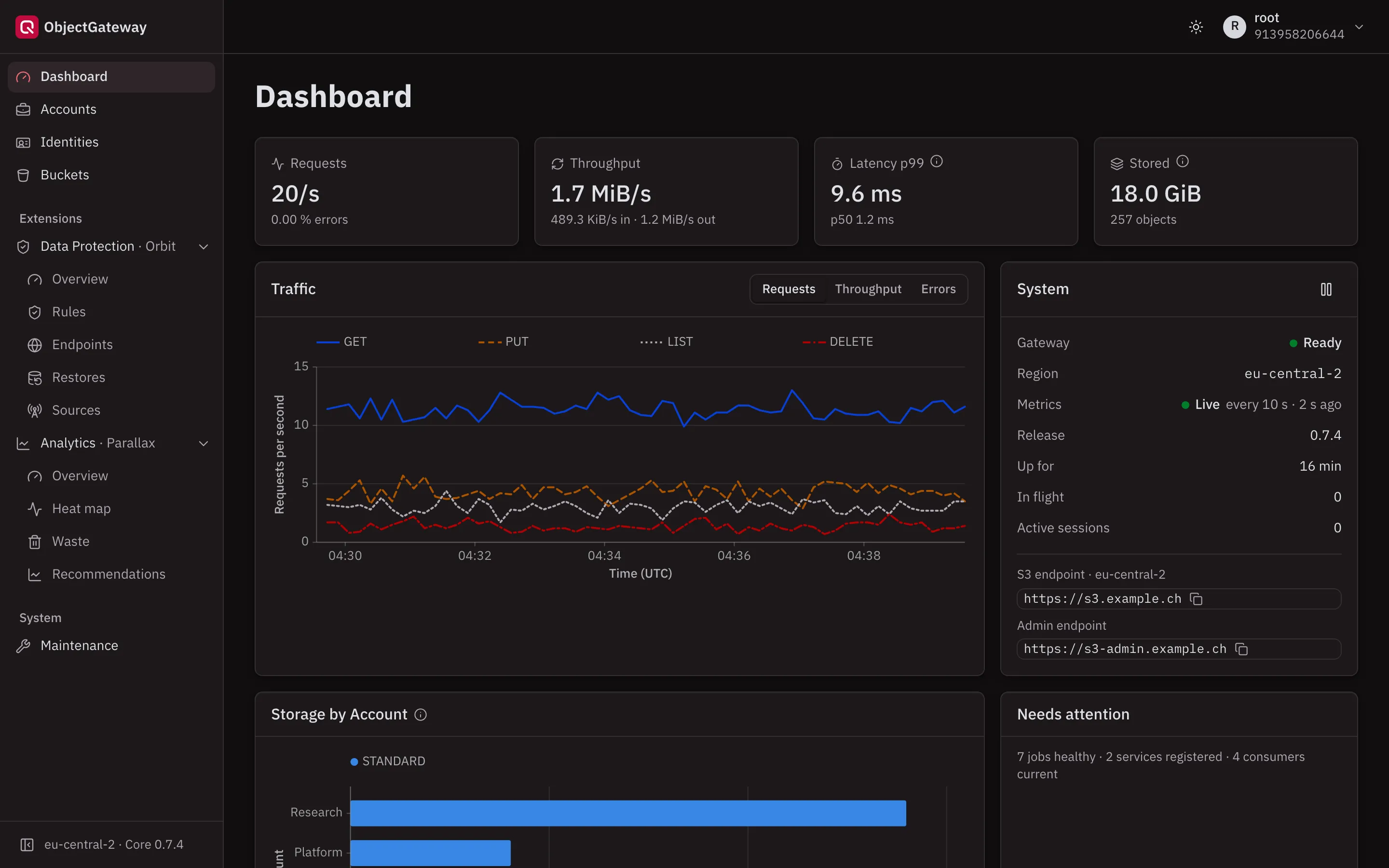Open Identities in the sidebar
1389x868 pixels.
tap(111, 142)
